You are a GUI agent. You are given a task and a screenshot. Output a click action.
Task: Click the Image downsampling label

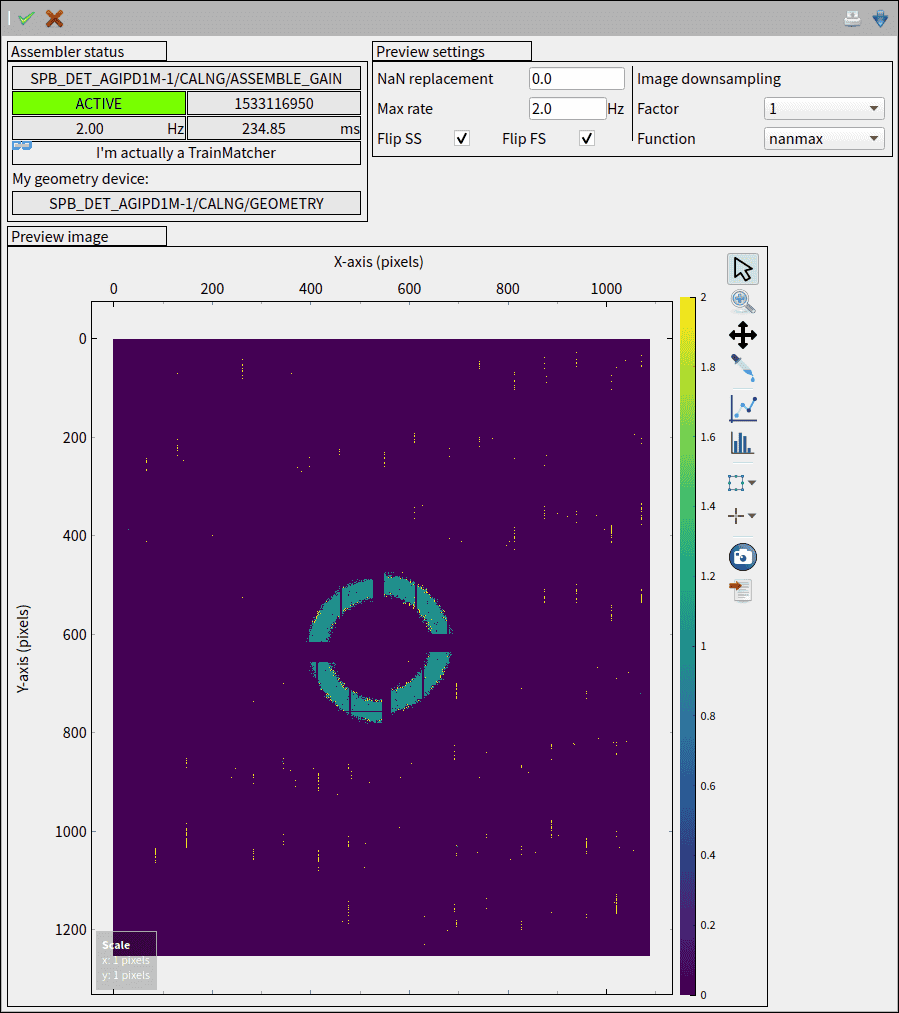(x=709, y=79)
